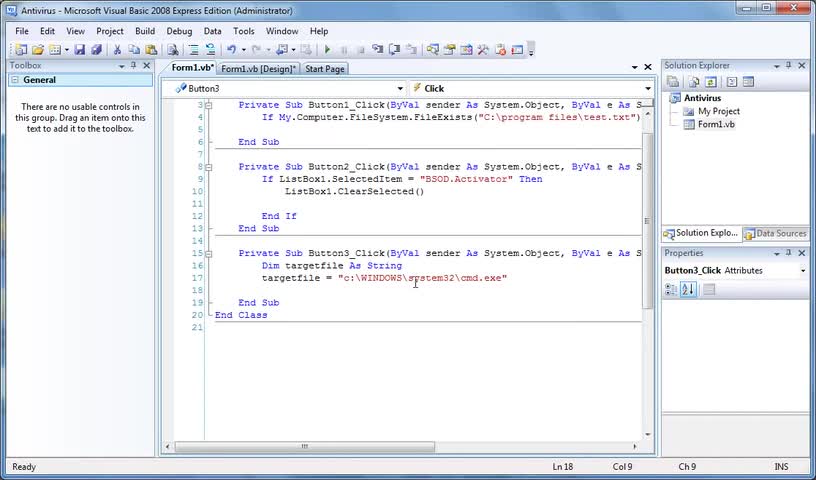
Task: Save the current file with the floppy disk icon
Action: coord(80,49)
